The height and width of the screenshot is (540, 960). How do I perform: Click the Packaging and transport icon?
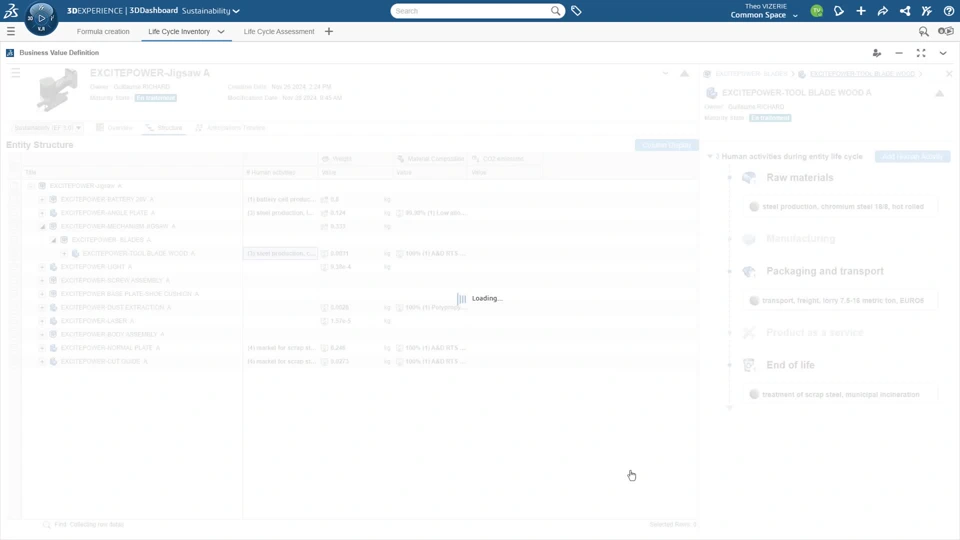pos(749,271)
